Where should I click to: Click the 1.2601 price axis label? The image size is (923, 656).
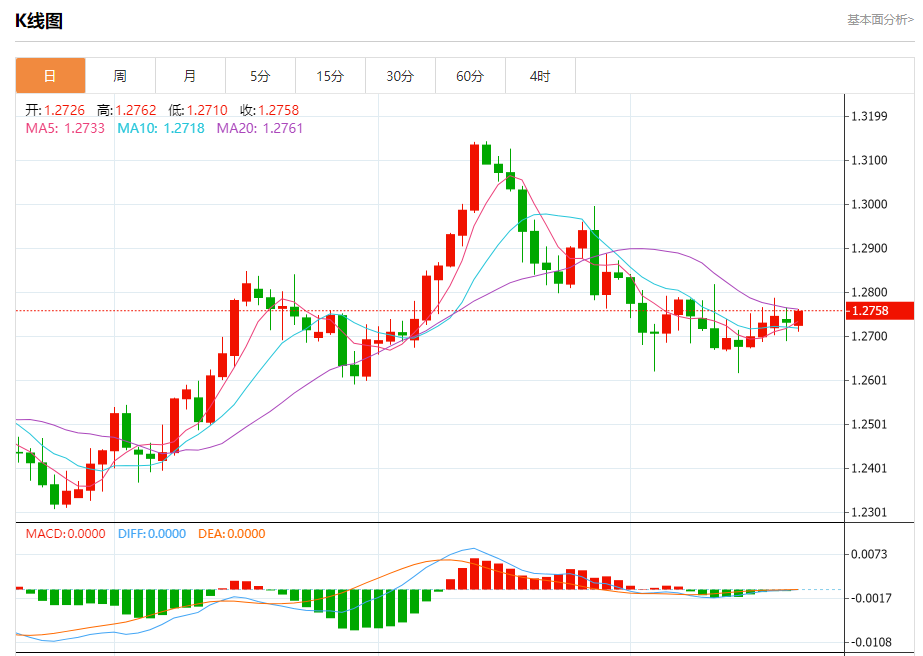[869, 380]
